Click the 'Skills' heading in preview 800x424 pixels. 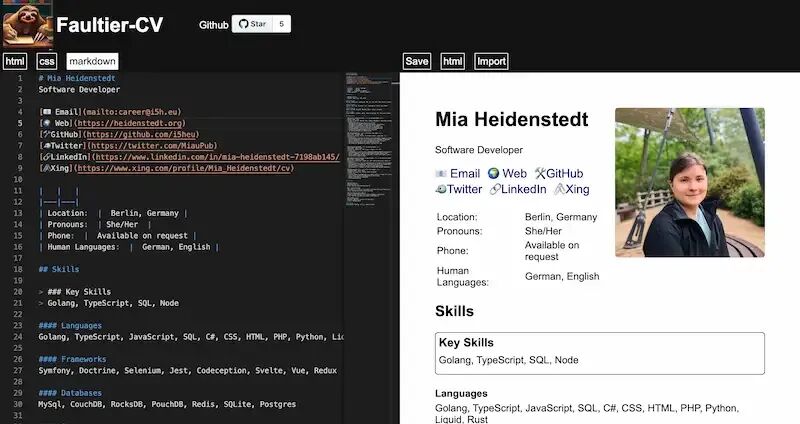point(454,311)
